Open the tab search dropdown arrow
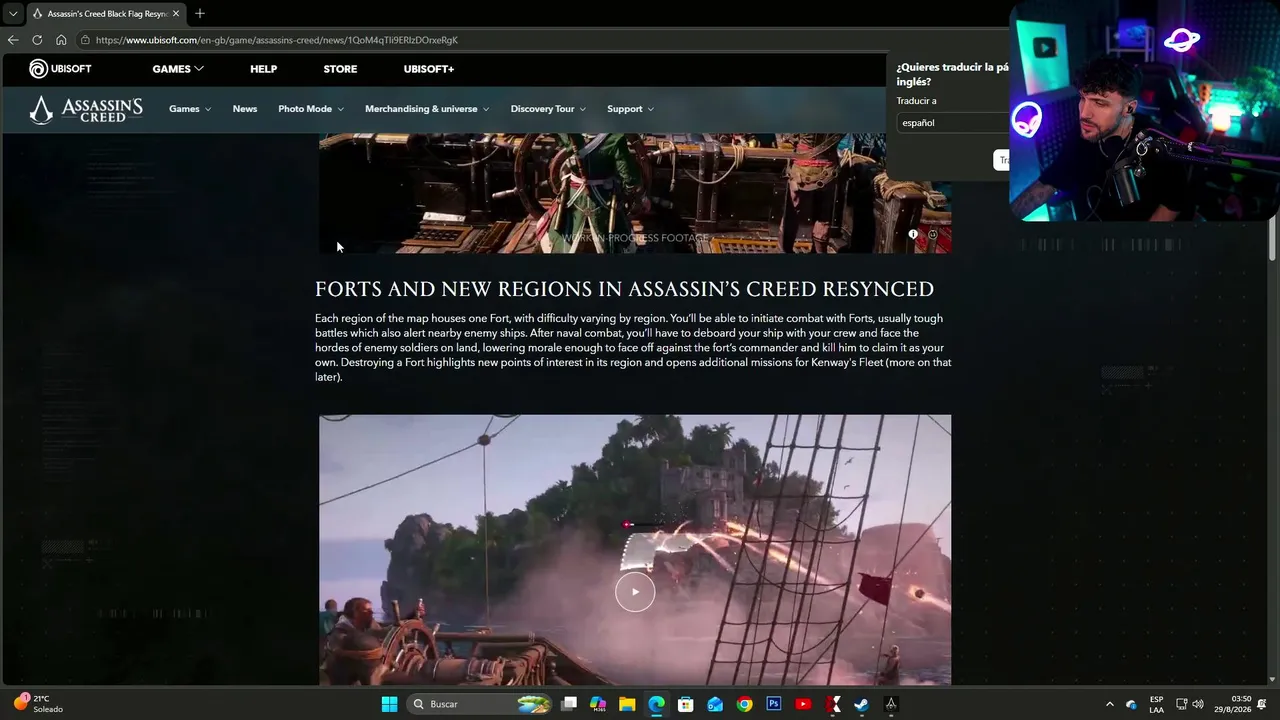1280x720 pixels. point(13,14)
